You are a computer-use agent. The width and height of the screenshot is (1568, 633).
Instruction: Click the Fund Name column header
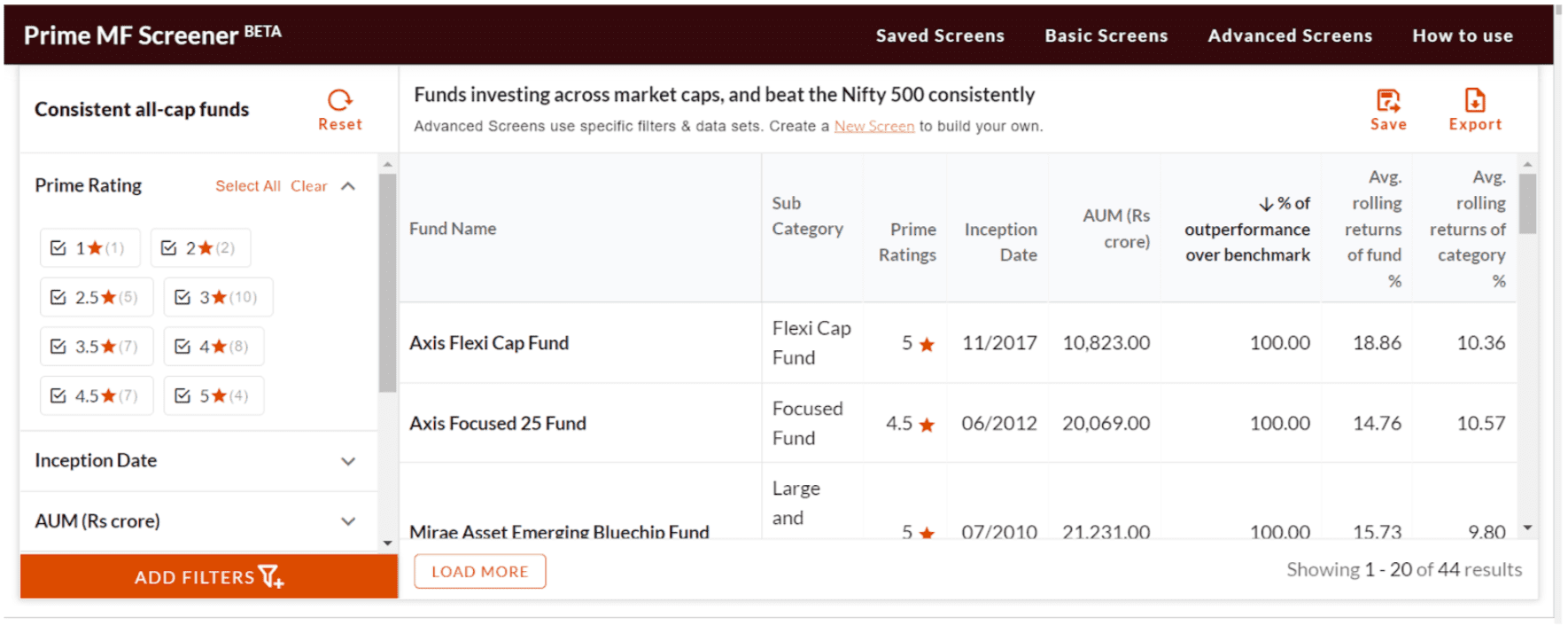point(453,229)
